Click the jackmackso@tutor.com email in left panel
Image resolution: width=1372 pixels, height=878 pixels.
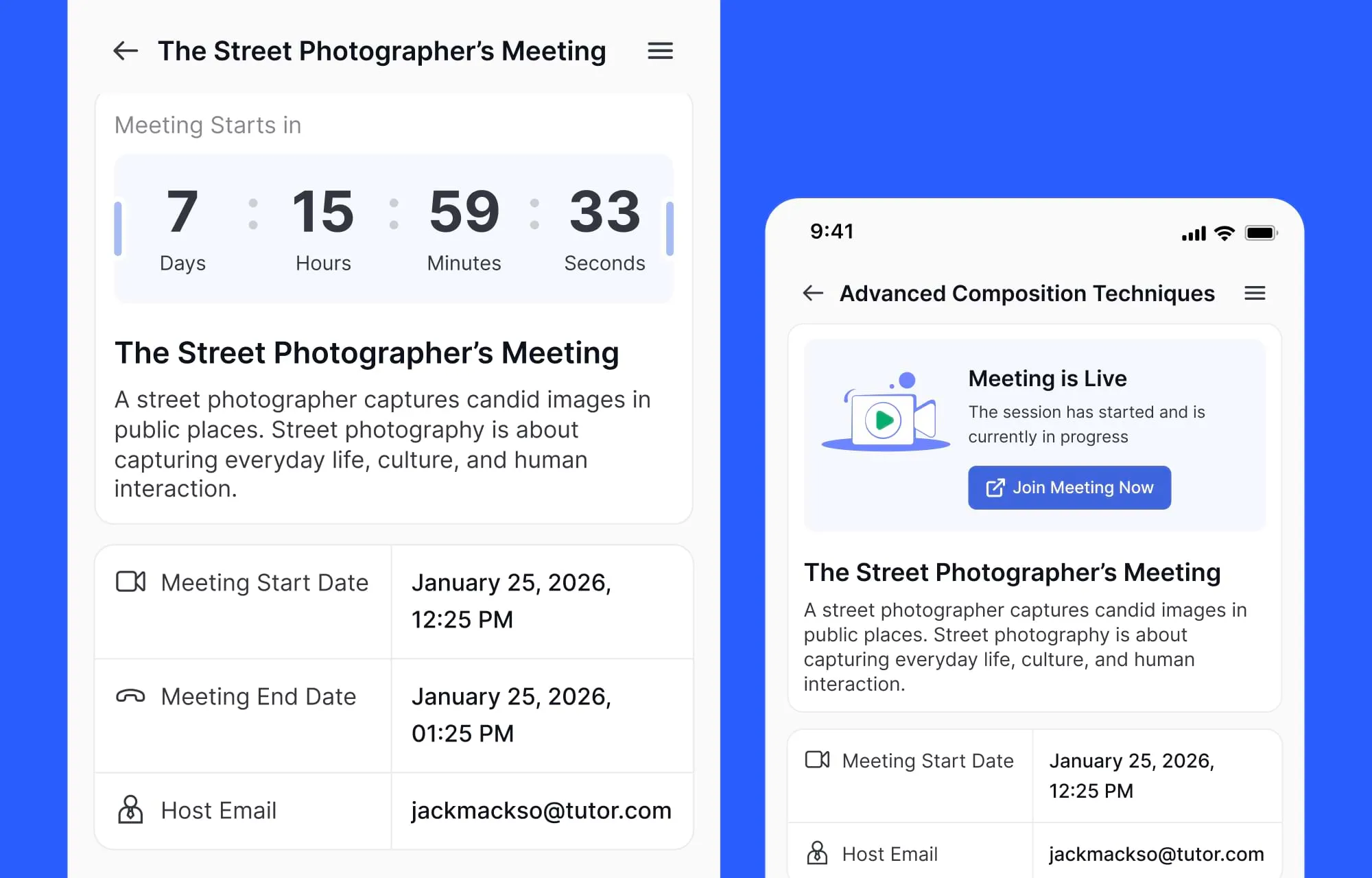(541, 811)
